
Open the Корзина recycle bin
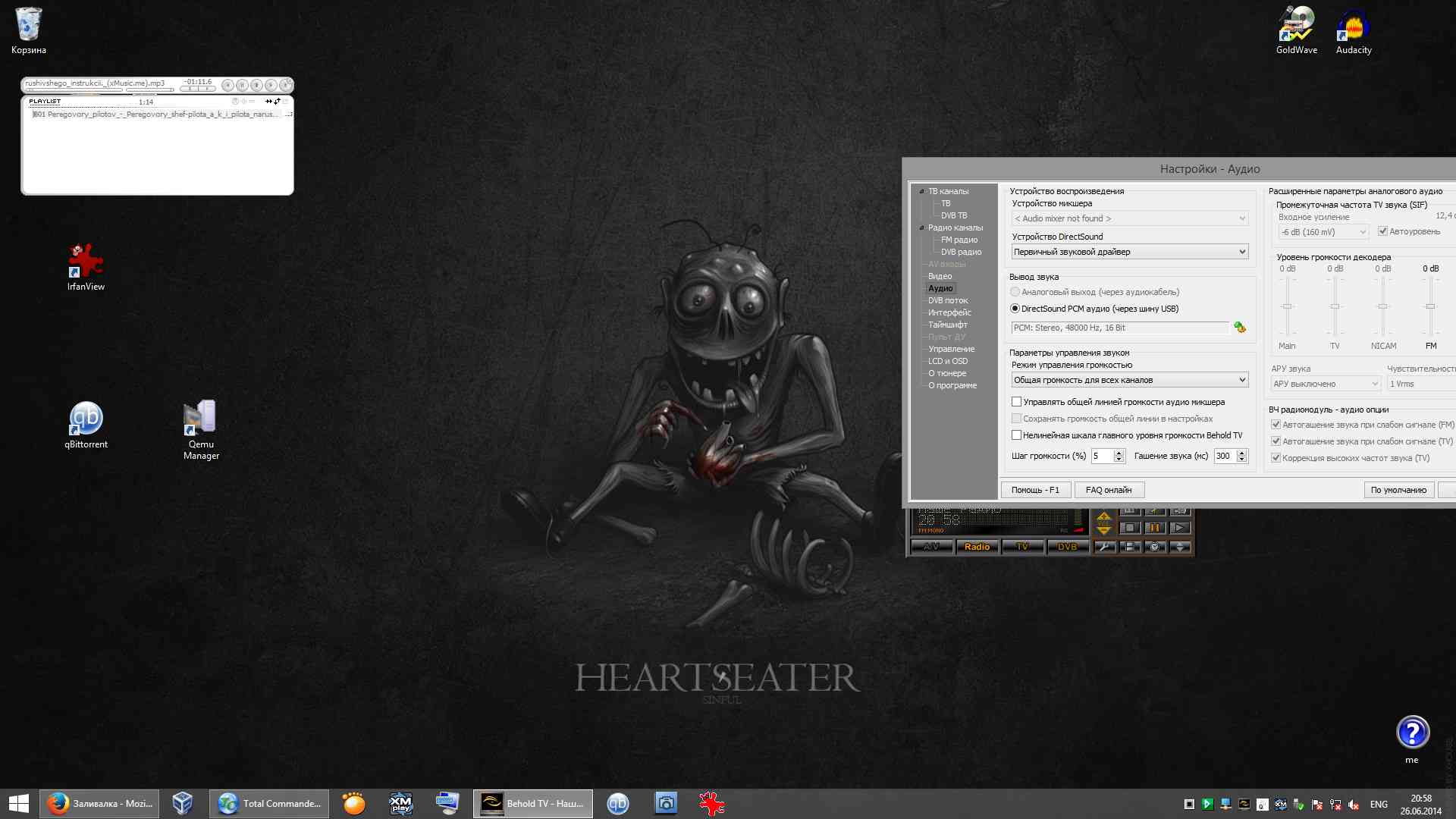[x=29, y=31]
